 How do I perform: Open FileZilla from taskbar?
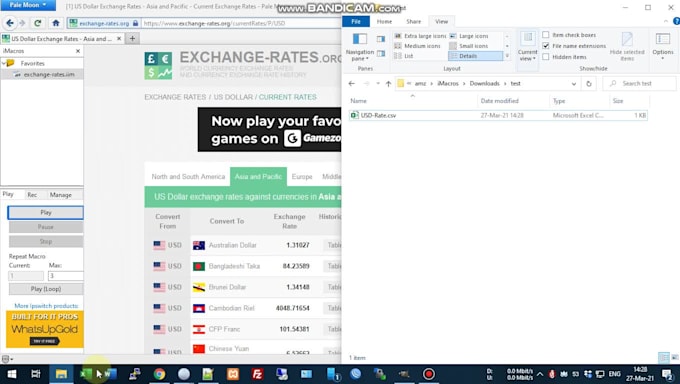click(x=257, y=374)
